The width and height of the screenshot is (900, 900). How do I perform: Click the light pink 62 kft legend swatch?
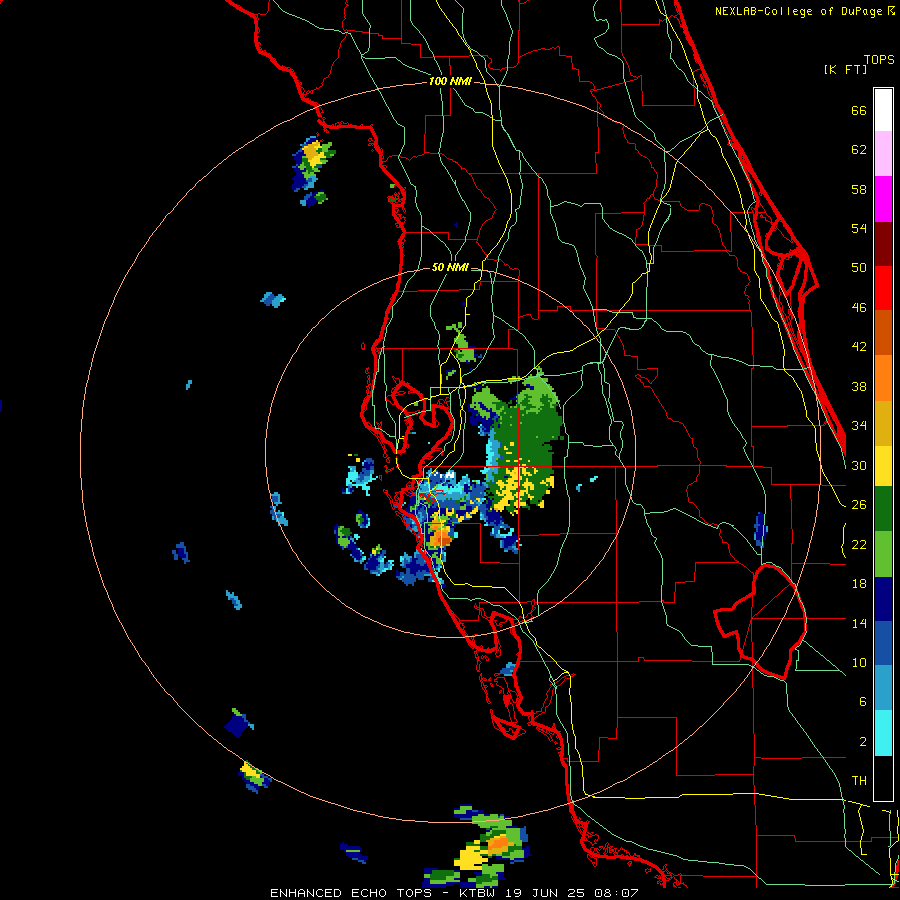(883, 153)
